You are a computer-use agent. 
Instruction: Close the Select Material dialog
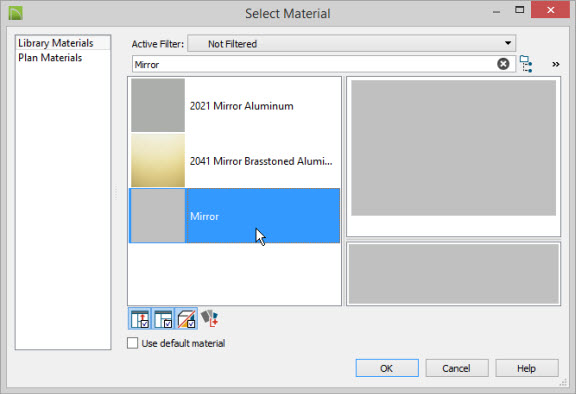550,10
